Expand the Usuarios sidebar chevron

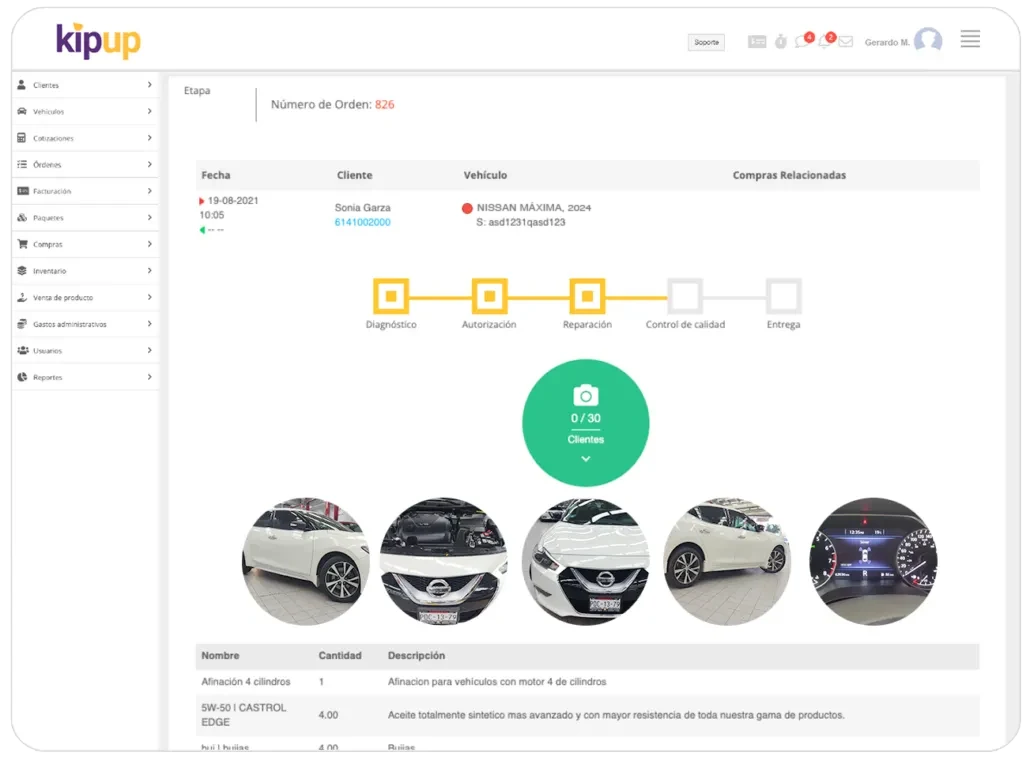tap(152, 350)
